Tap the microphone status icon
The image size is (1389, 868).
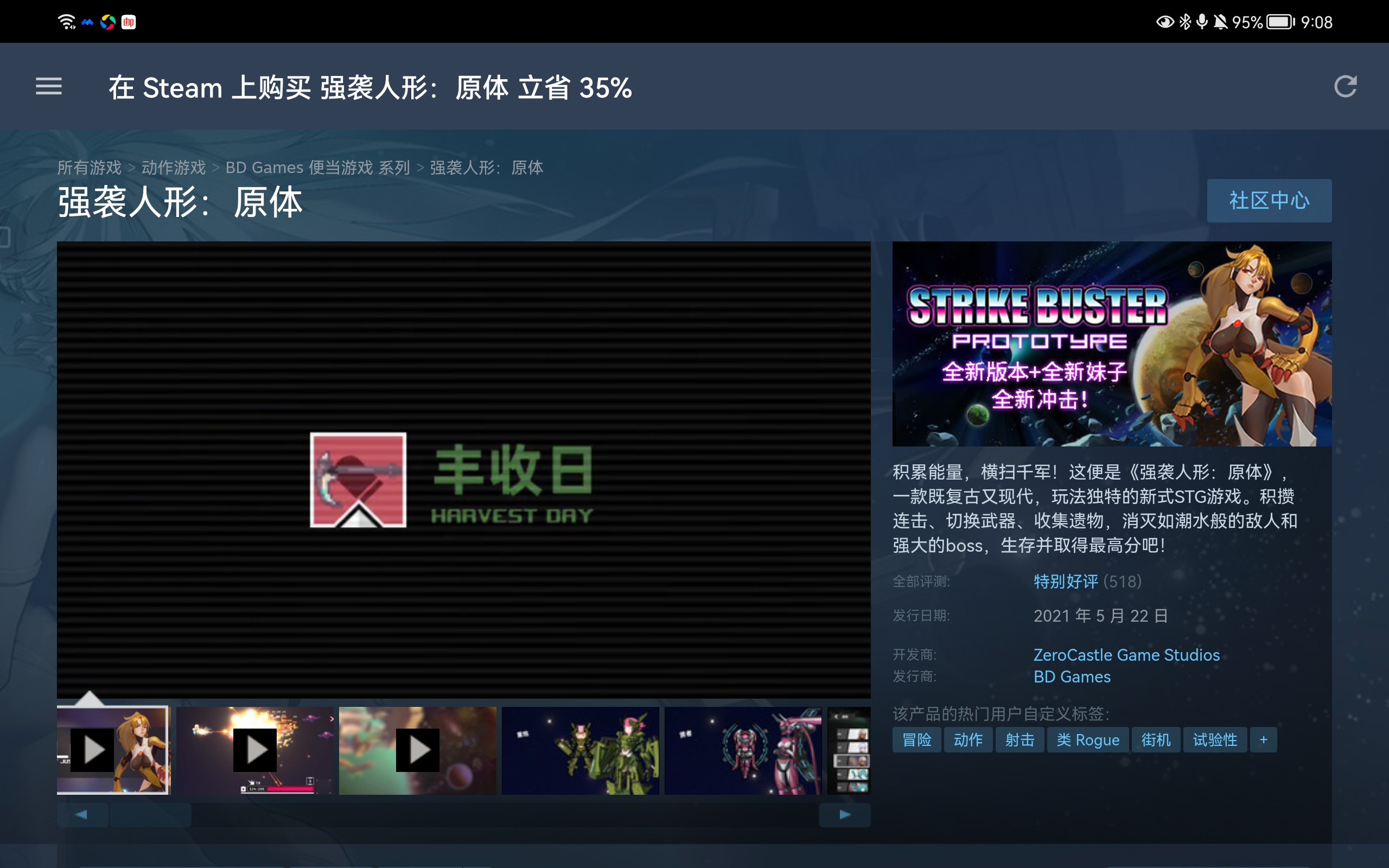point(1202,22)
